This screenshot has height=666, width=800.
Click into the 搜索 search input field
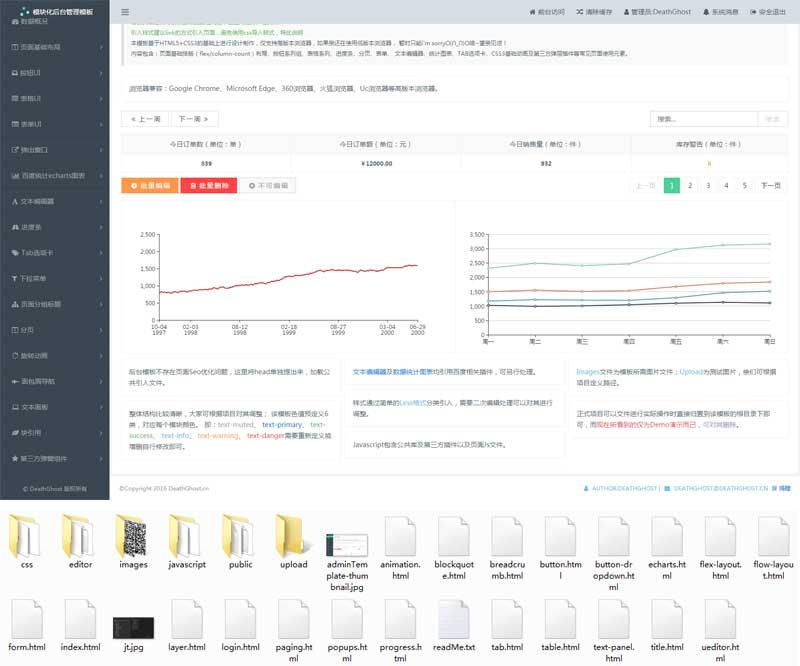(703, 119)
